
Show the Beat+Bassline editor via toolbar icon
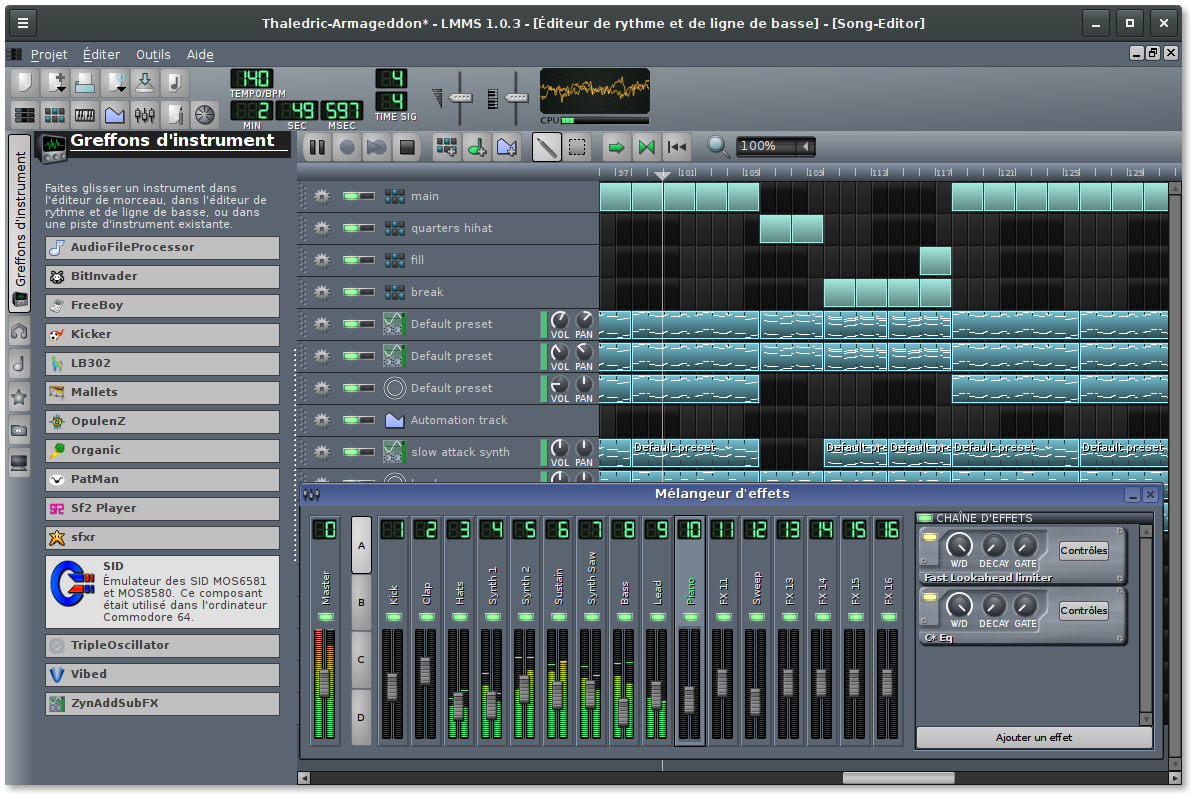pyautogui.click(x=55, y=115)
